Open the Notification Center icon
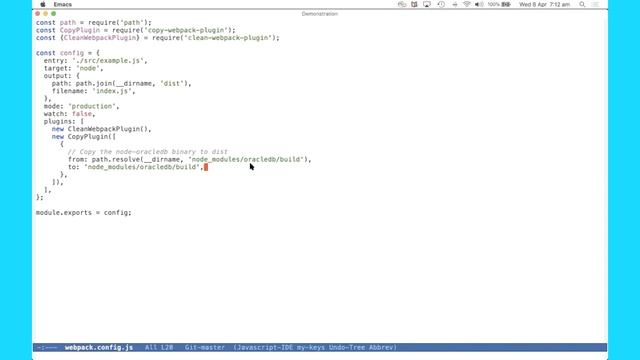 595,4
